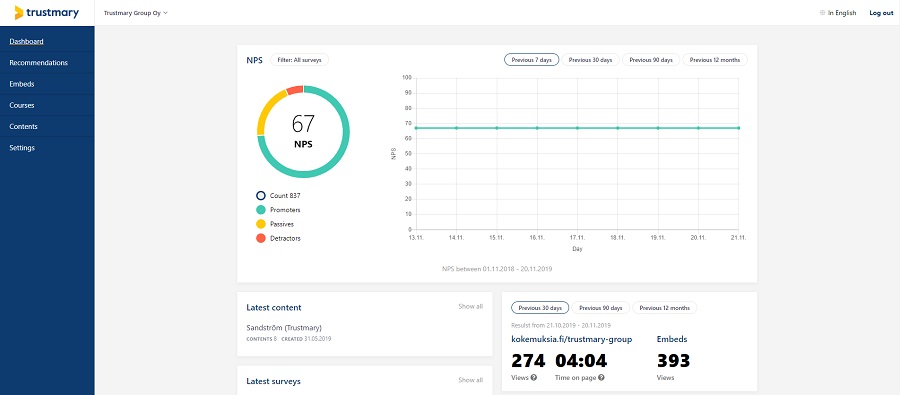Select NPS Previous 7 days range
This screenshot has width=900, height=395.
pos(532,60)
